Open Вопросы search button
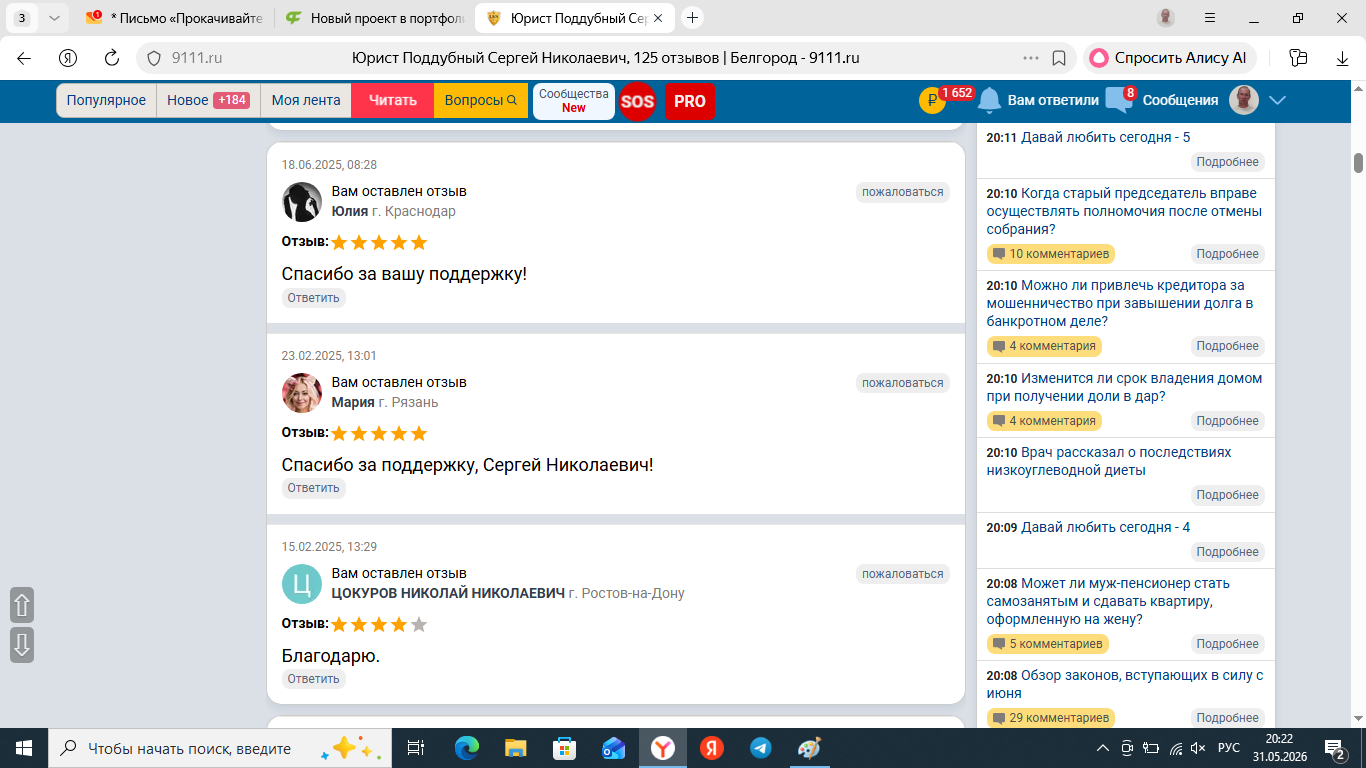1366x768 pixels. click(481, 100)
